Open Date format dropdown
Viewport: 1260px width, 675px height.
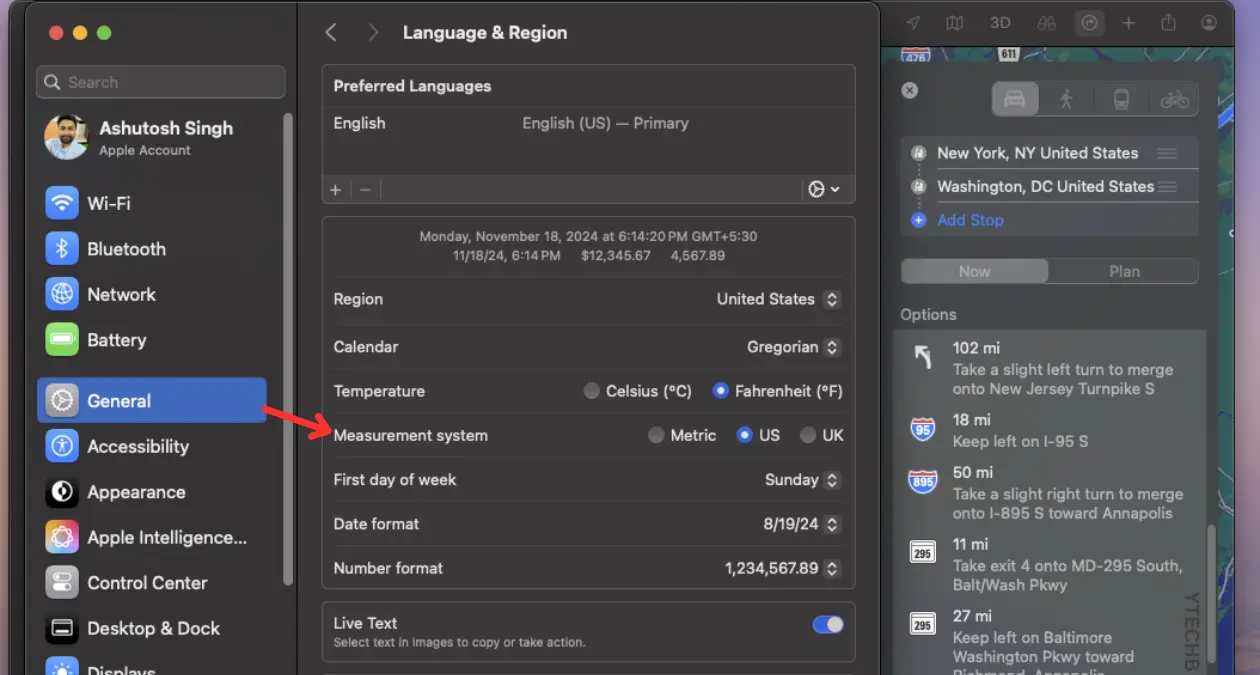pyautogui.click(x=800, y=524)
